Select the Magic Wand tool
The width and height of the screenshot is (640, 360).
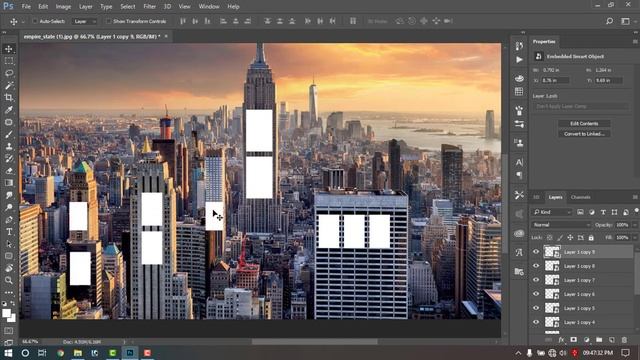(x=9, y=85)
